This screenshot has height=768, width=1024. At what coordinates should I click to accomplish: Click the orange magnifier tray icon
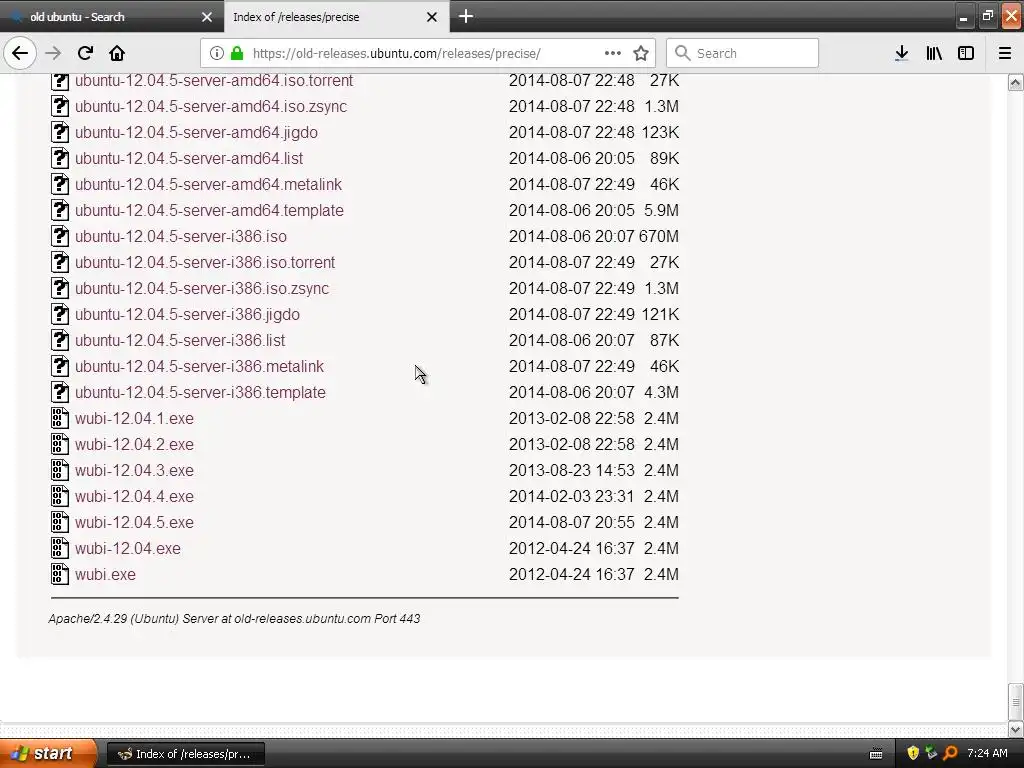pyautogui.click(x=950, y=754)
